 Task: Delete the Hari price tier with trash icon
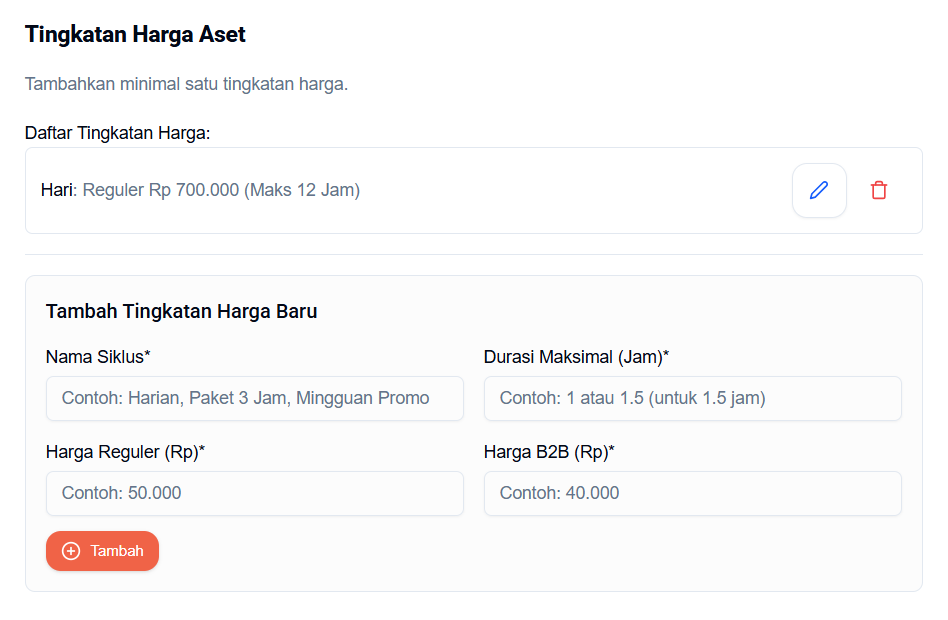click(x=878, y=190)
